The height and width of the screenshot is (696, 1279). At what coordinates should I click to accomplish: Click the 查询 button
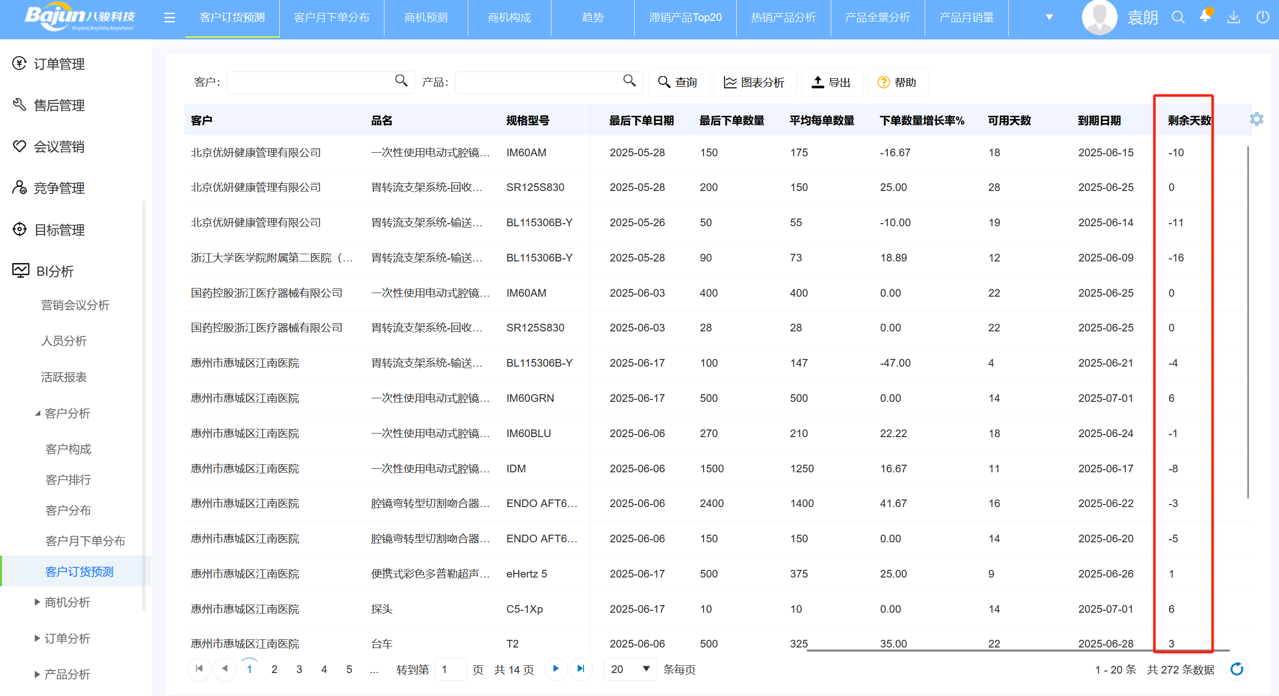[677, 82]
